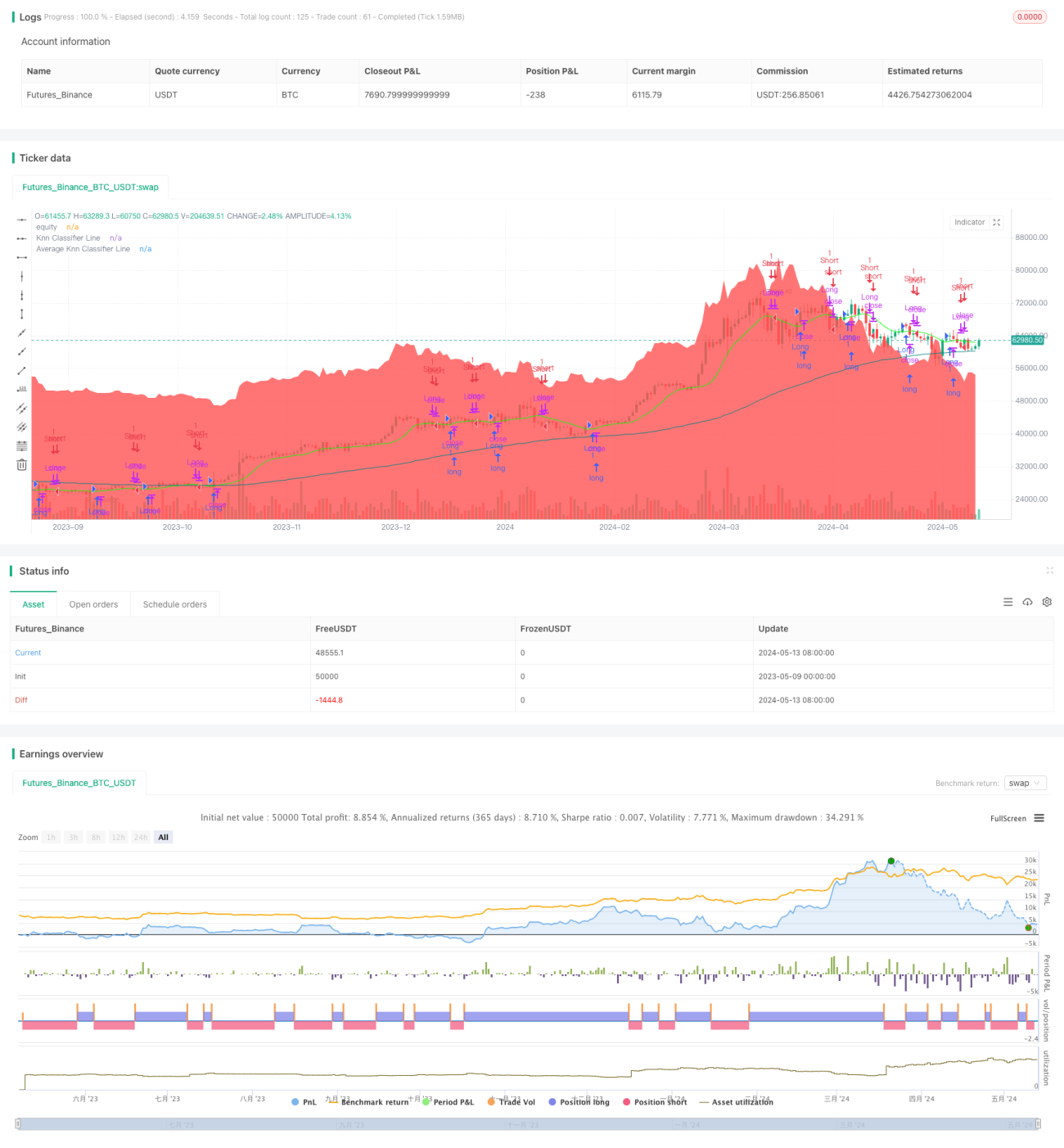Open the list view icon in Status info
Screen dimensions: 1064x1148
[1008, 602]
